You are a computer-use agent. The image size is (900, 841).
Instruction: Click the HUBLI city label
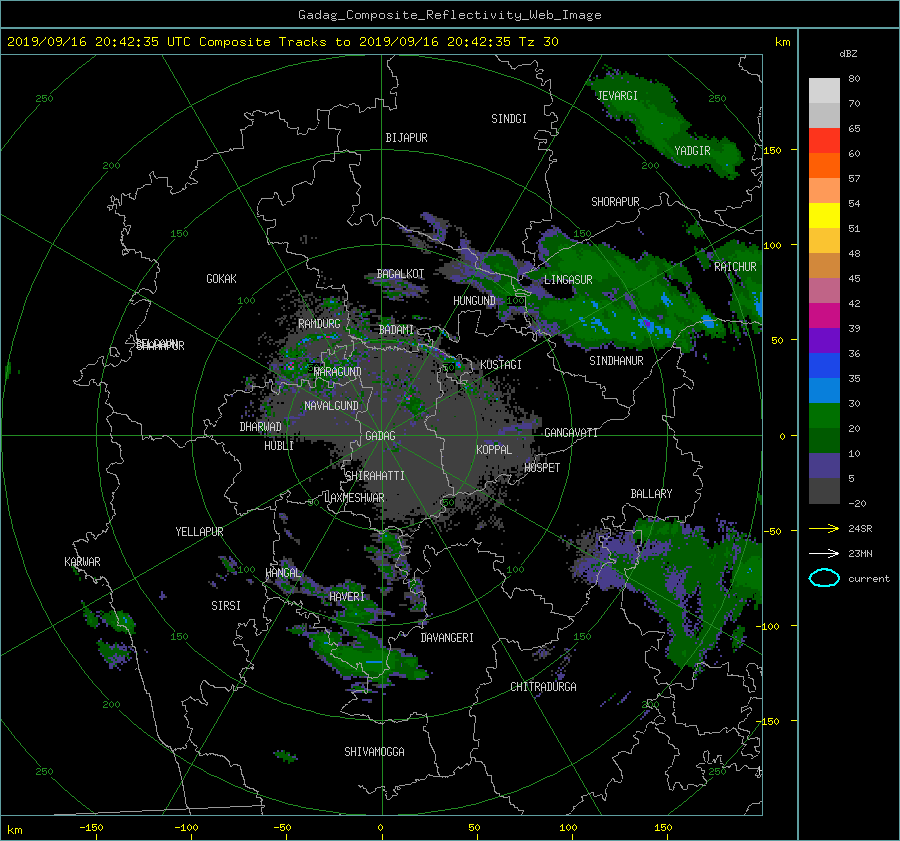tap(279, 446)
